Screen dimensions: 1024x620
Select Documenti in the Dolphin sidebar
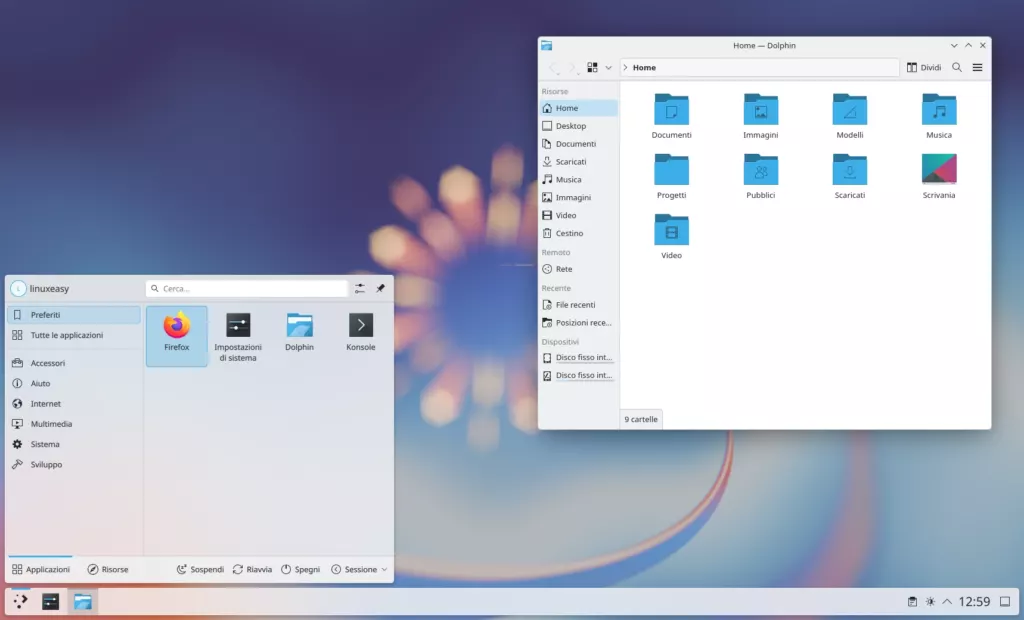pyautogui.click(x=579, y=143)
